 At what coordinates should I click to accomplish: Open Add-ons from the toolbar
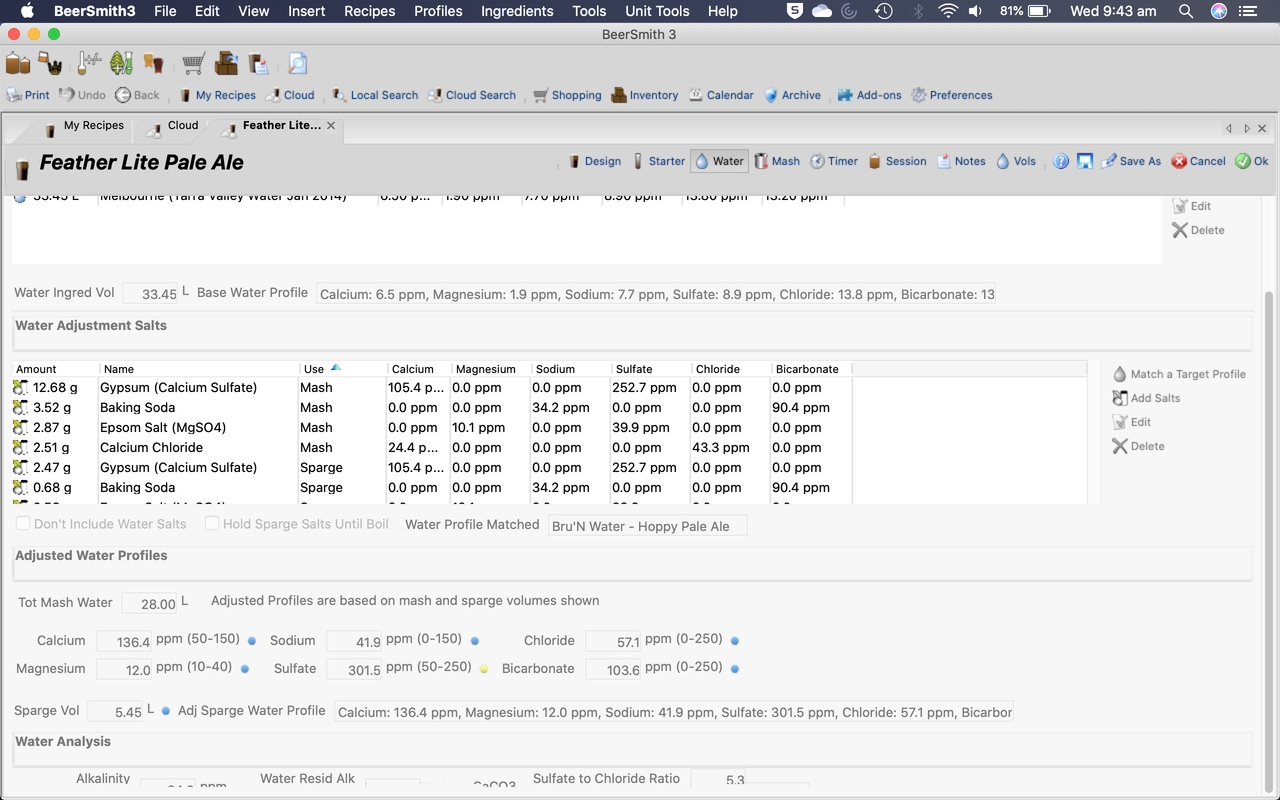(869, 95)
